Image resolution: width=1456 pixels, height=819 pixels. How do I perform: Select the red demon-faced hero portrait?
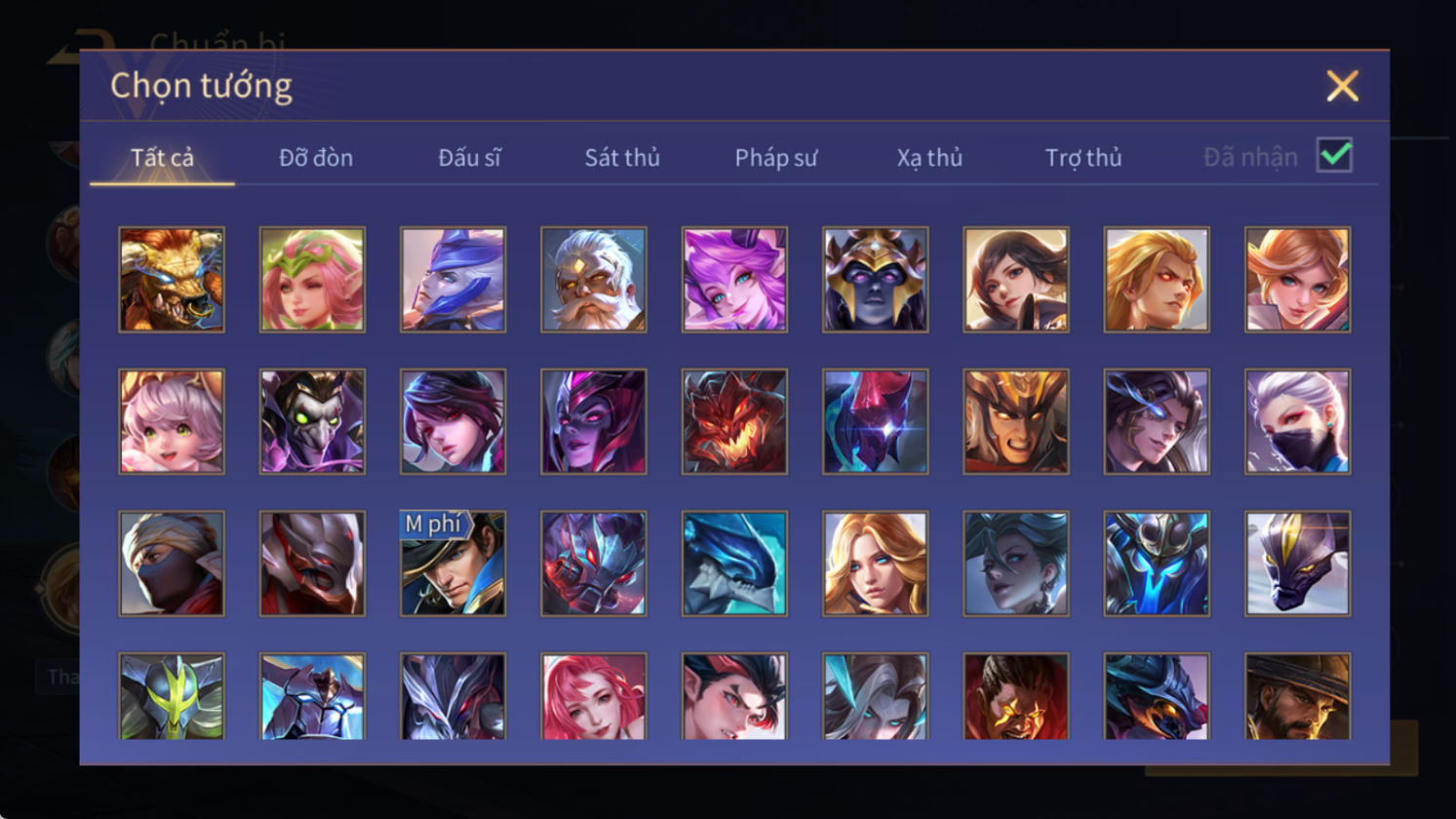click(x=734, y=421)
